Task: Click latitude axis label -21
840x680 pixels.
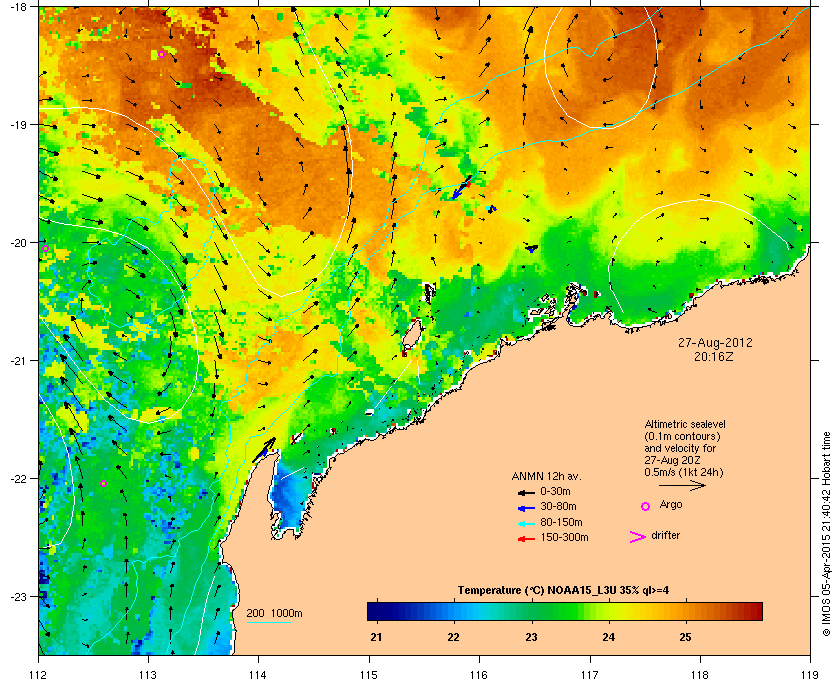Action: (18, 360)
